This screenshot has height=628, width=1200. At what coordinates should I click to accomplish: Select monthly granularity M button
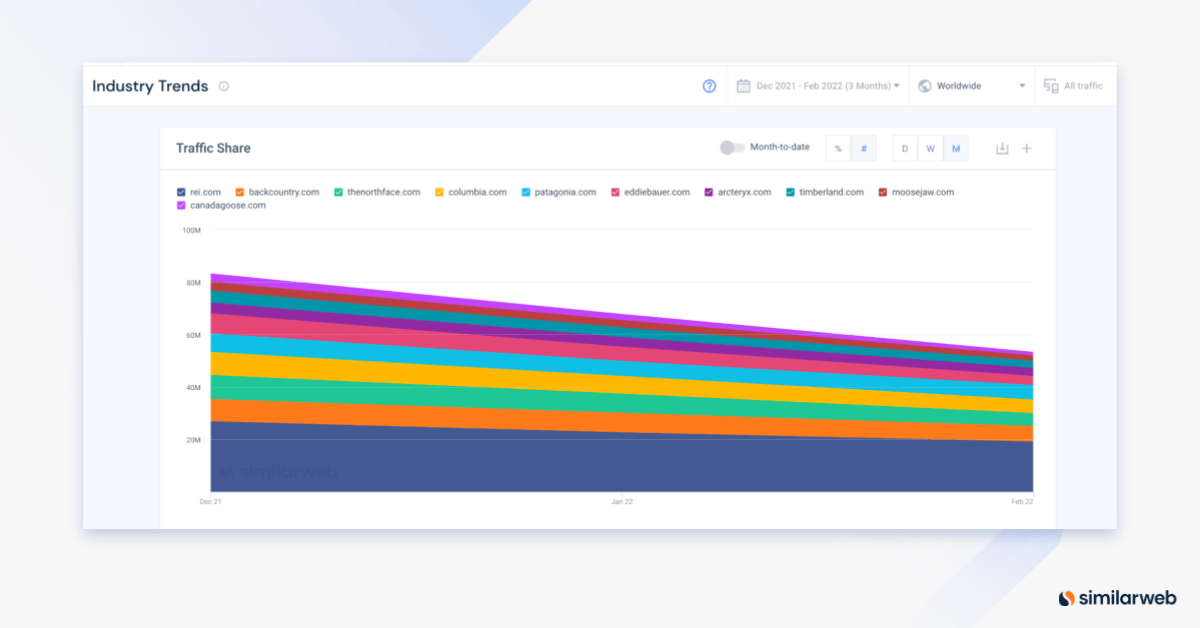click(x=956, y=148)
